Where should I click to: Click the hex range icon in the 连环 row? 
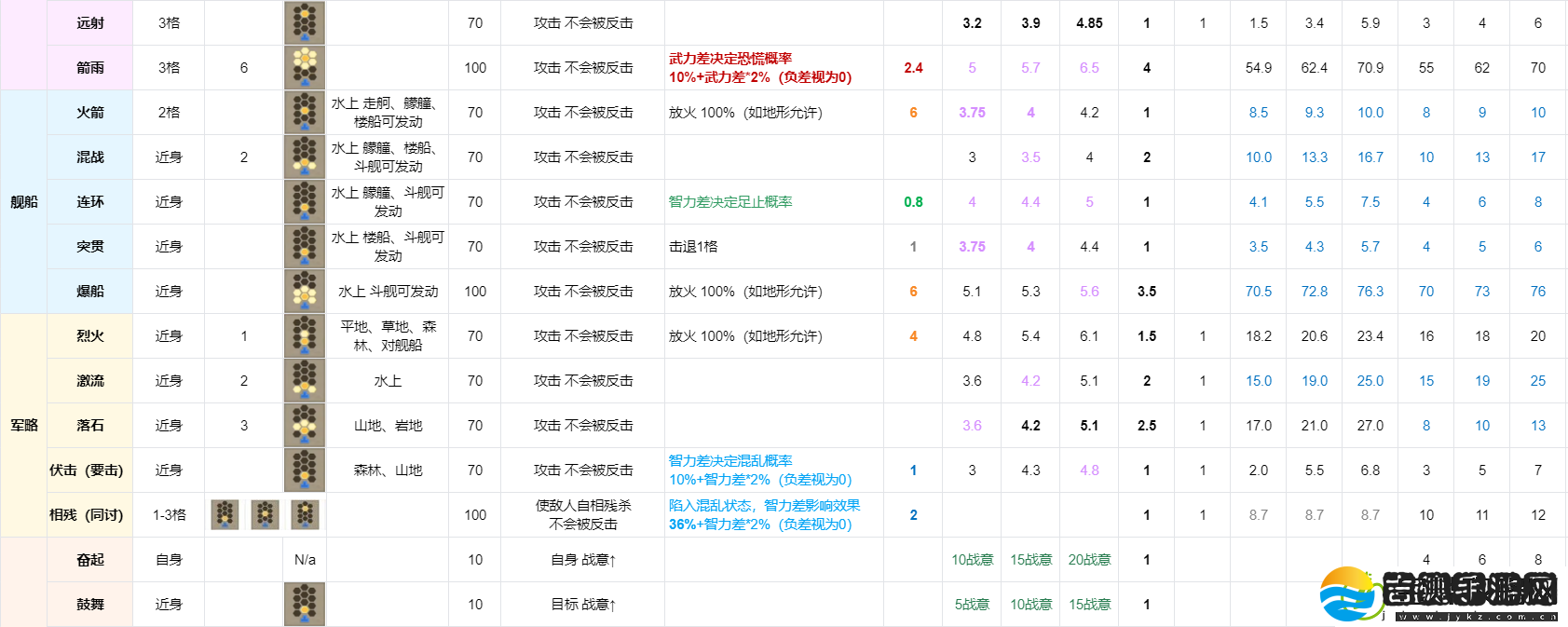[305, 202]
